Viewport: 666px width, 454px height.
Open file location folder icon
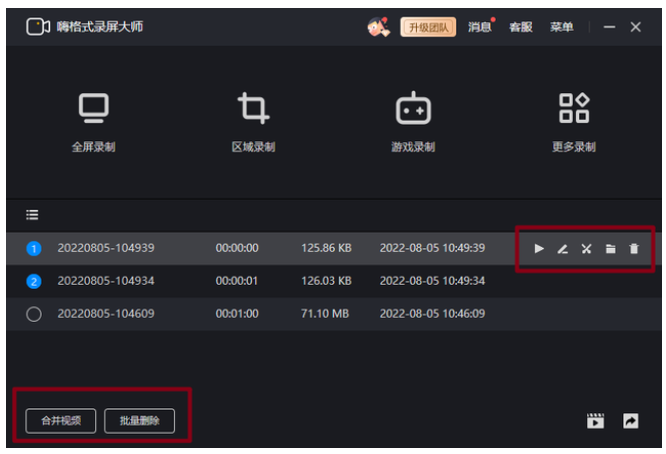pos(610,249)
